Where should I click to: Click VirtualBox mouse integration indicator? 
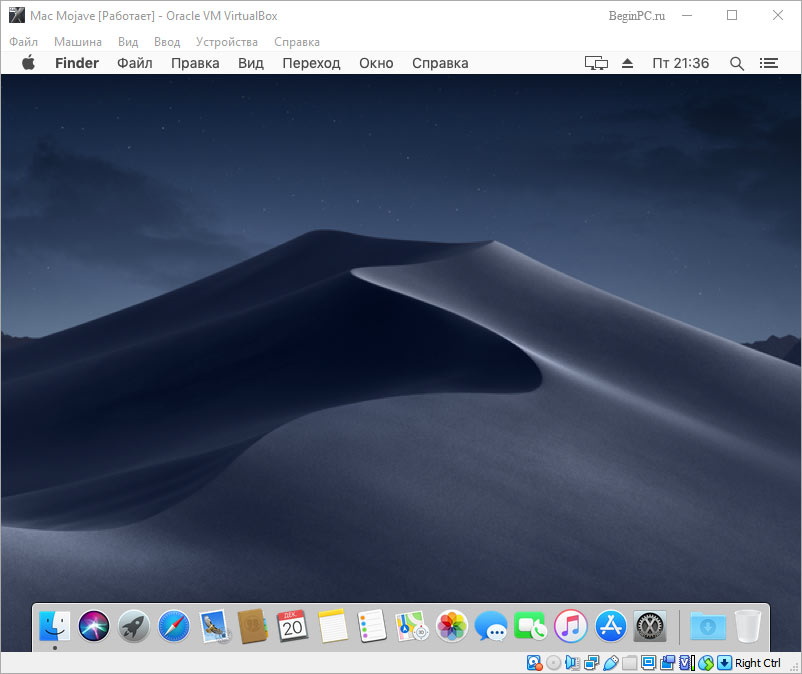point(706,663)
